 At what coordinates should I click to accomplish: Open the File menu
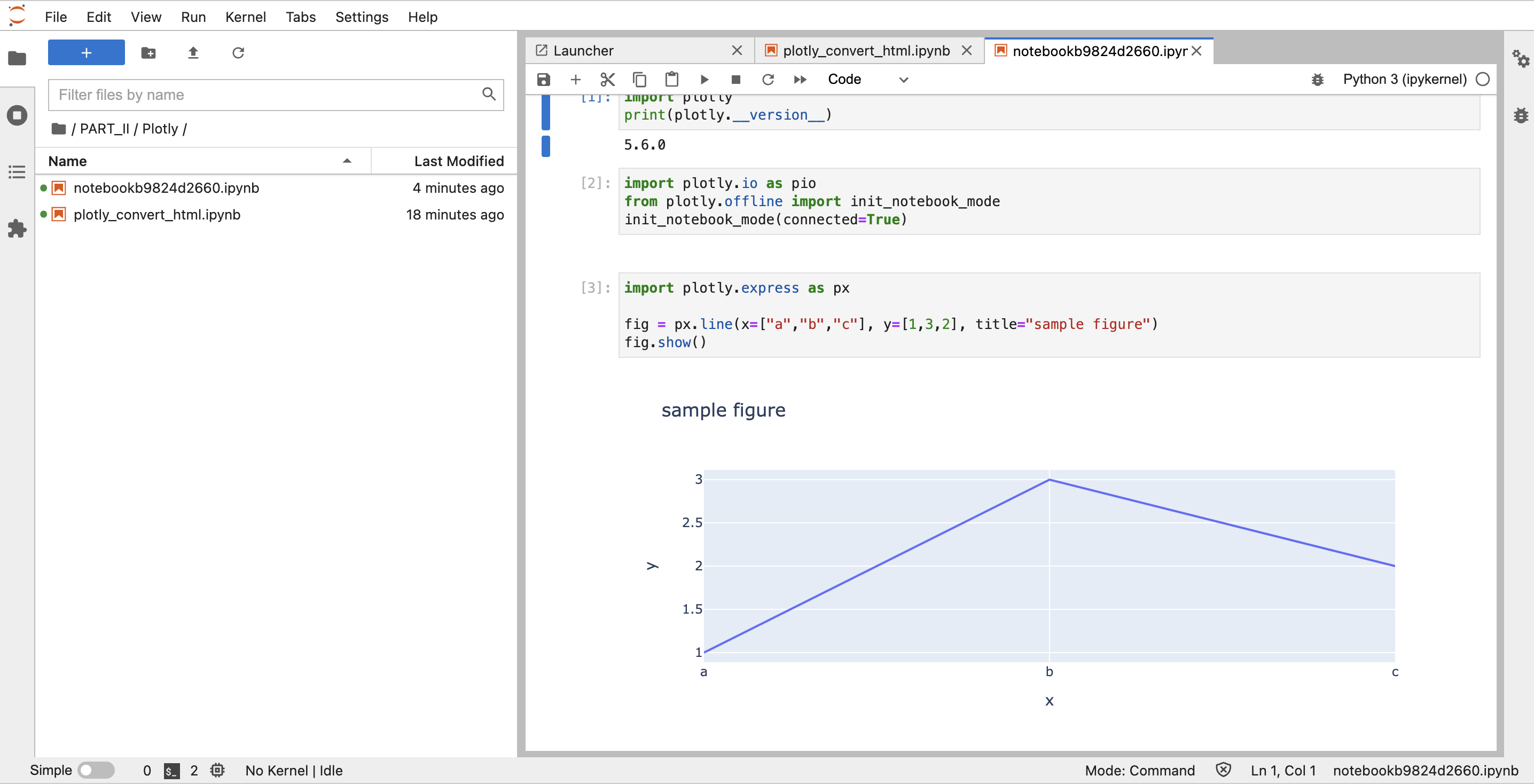click(x=56, y=17)
